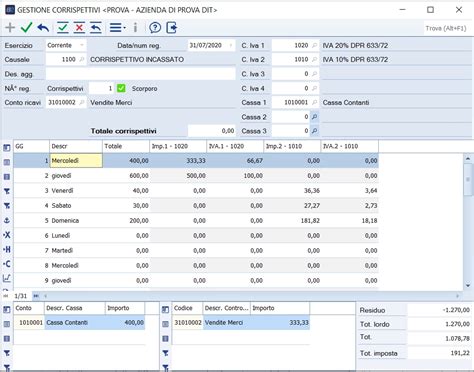Image resolution: width=474 pixels, height=372 pixels.
Task: Click the column-chooser icon left of GG header
Action: click(7, 148)
